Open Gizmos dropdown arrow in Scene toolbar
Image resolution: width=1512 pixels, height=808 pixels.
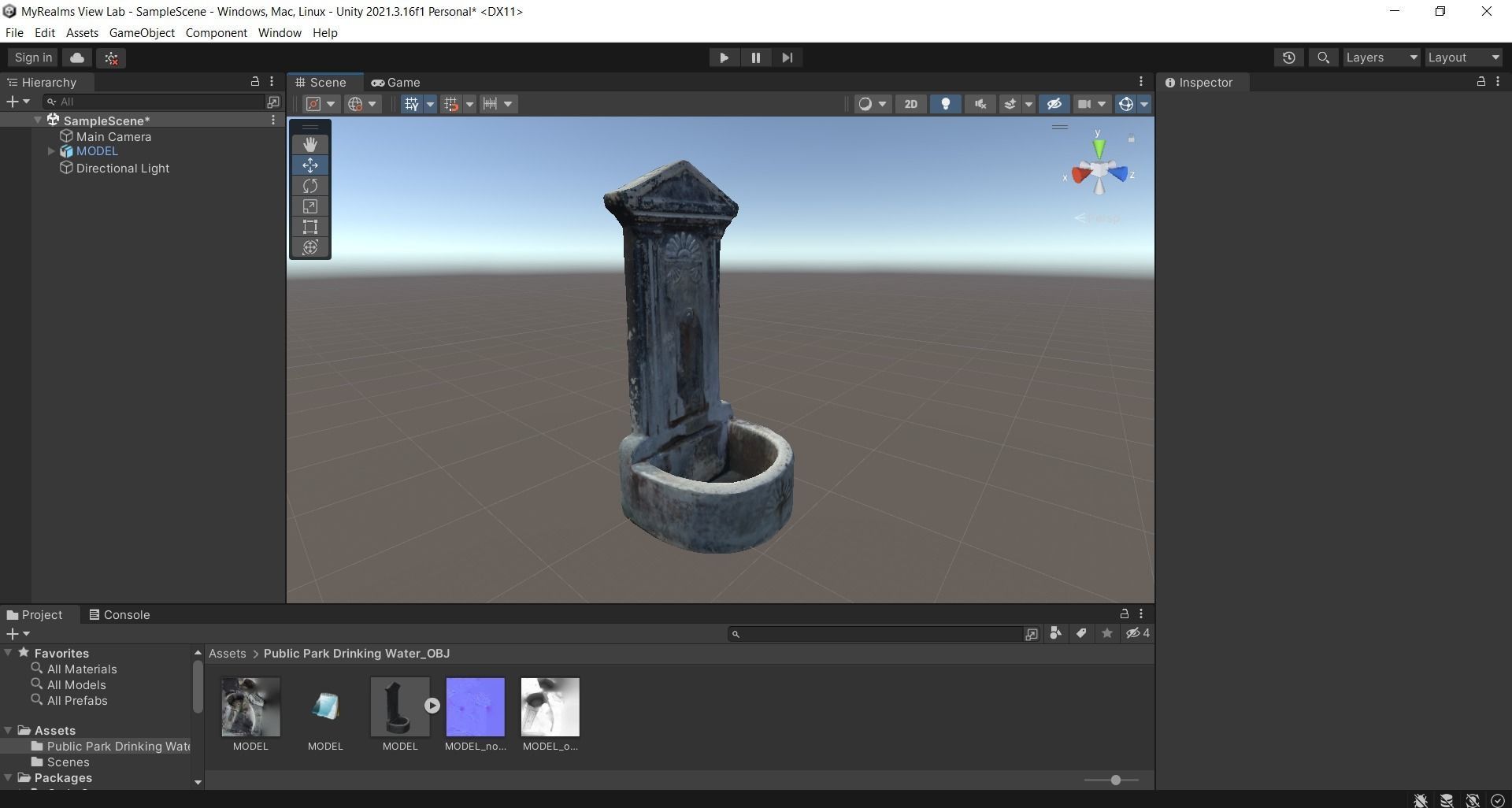pos(1144,104)
